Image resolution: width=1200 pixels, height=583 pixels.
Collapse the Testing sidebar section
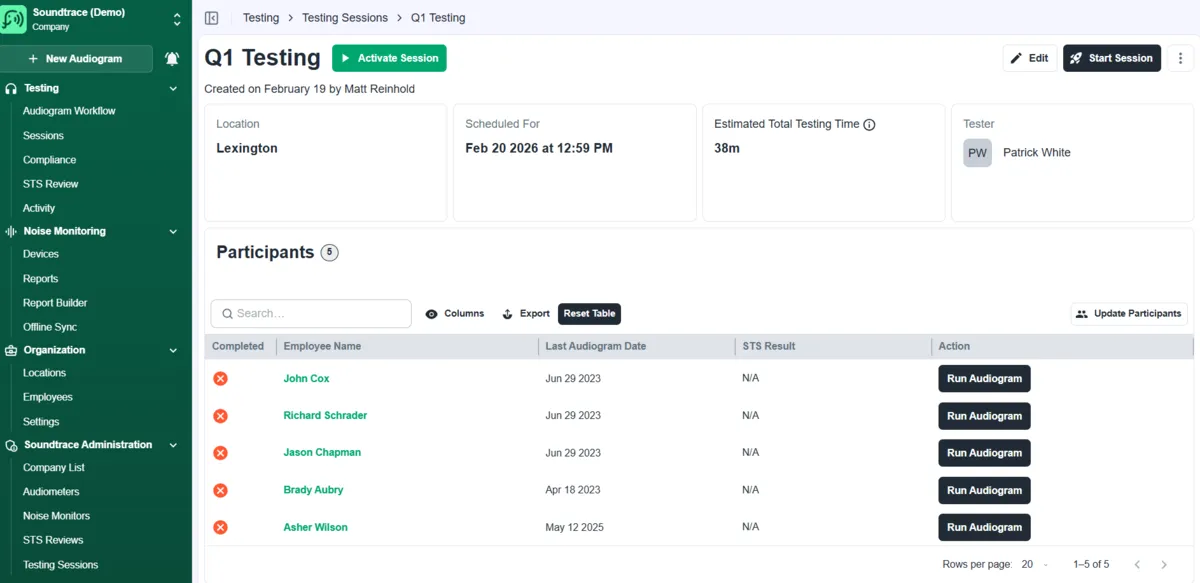[173, 89]
